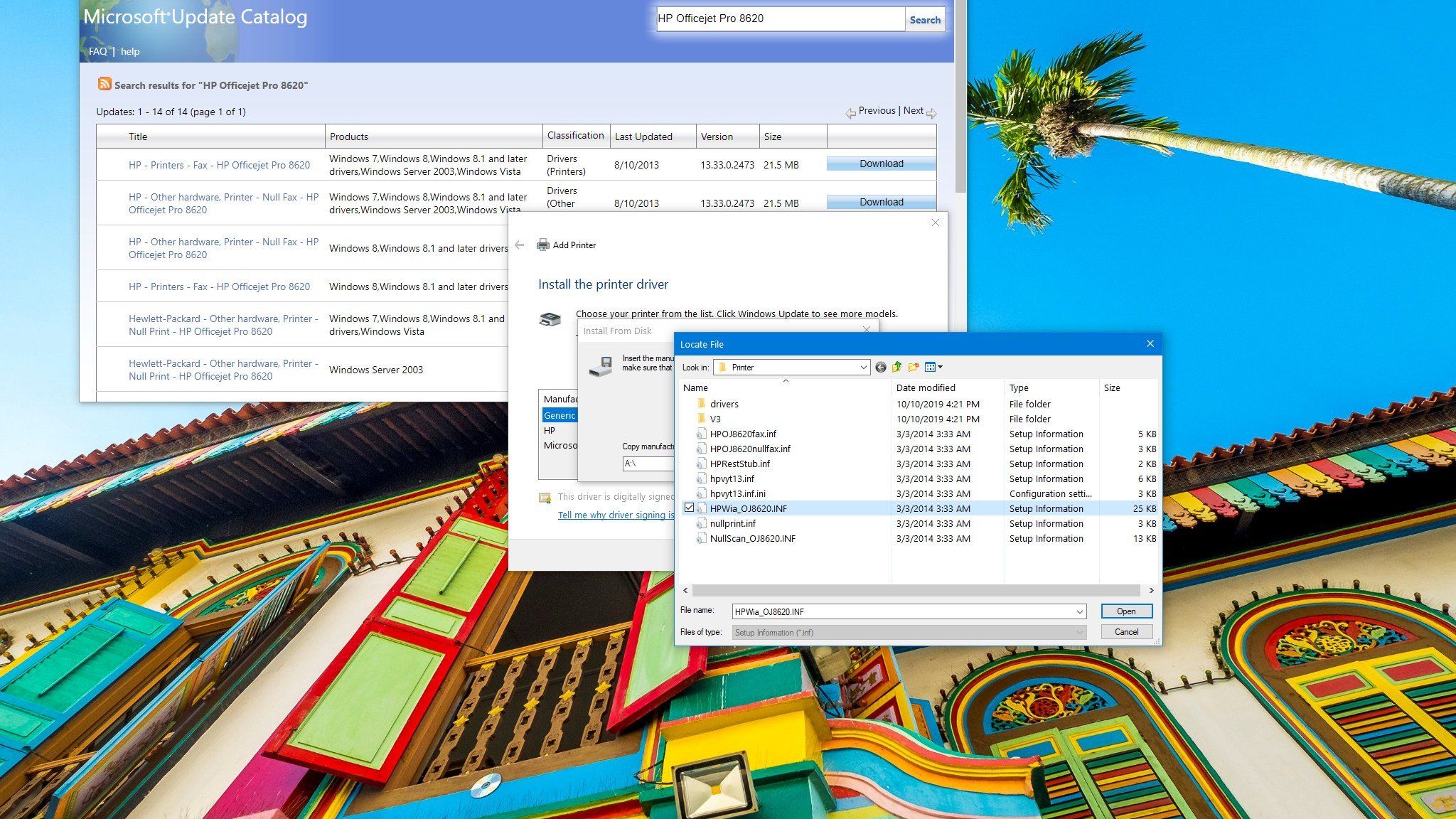Click the RSS feed icon beside search results
The width and height of the screenshot is (1456, 819).
(x=105, y=85)
